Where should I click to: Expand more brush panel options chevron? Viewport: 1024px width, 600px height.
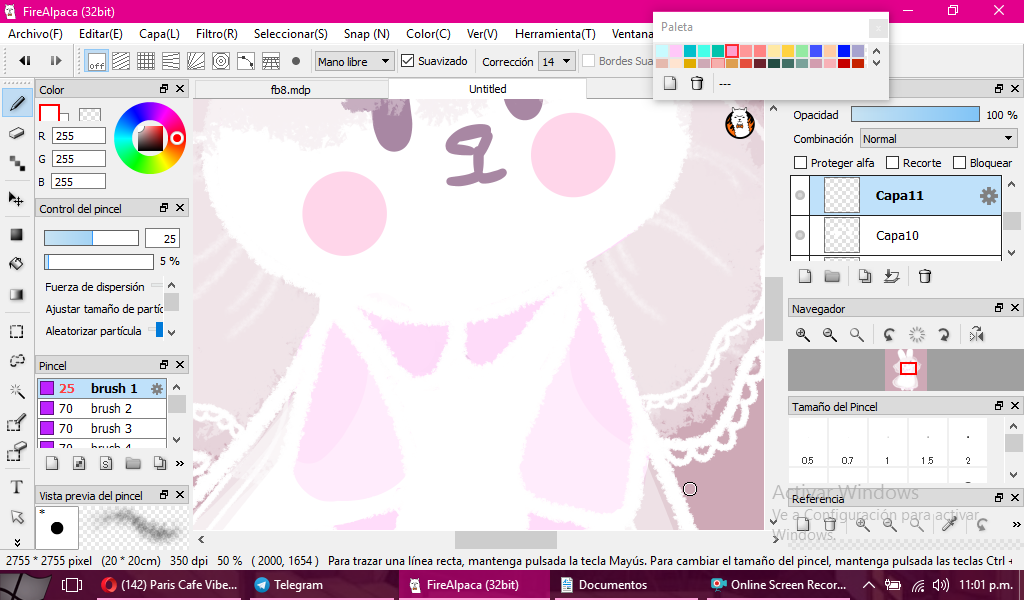tap(180, 464)
